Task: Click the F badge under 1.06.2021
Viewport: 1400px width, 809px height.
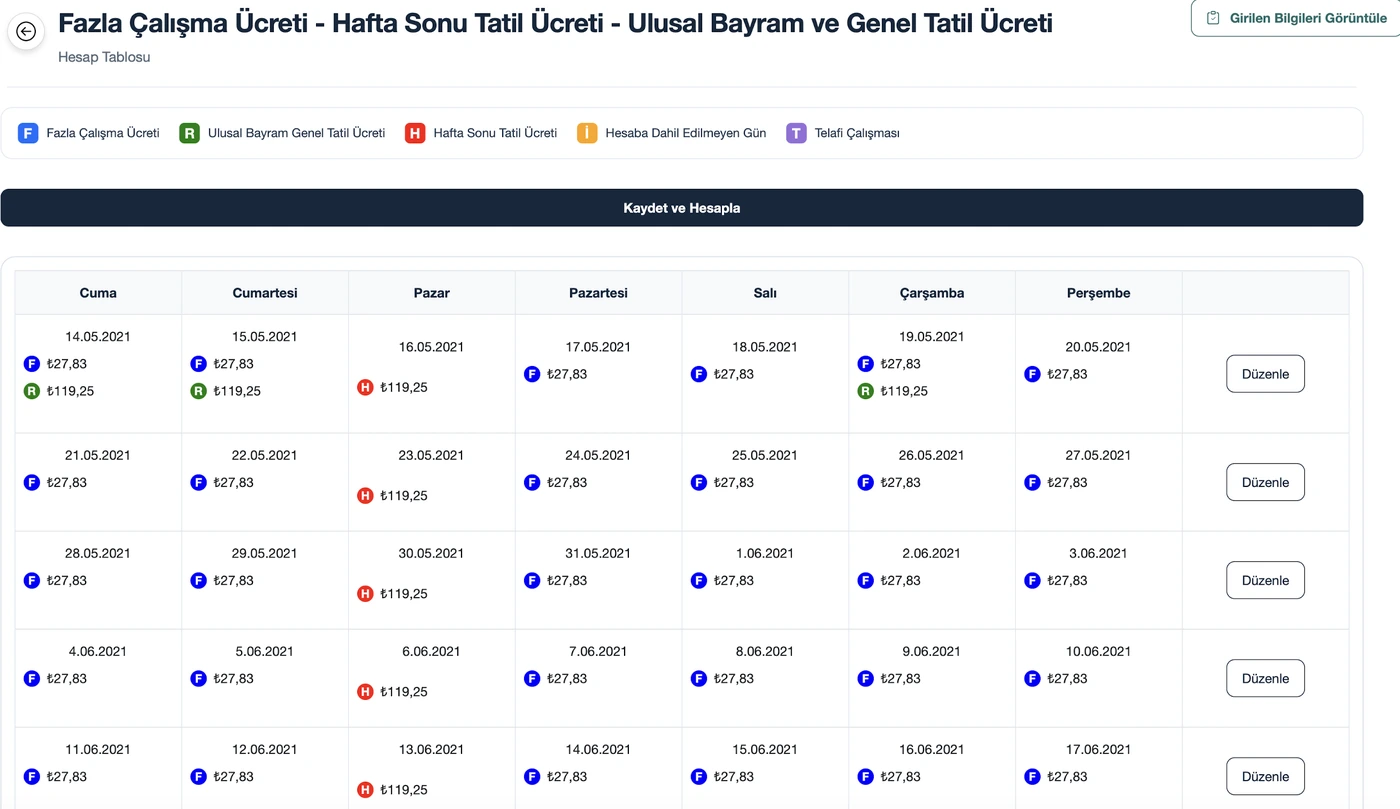Action: (x=699, y=580)
